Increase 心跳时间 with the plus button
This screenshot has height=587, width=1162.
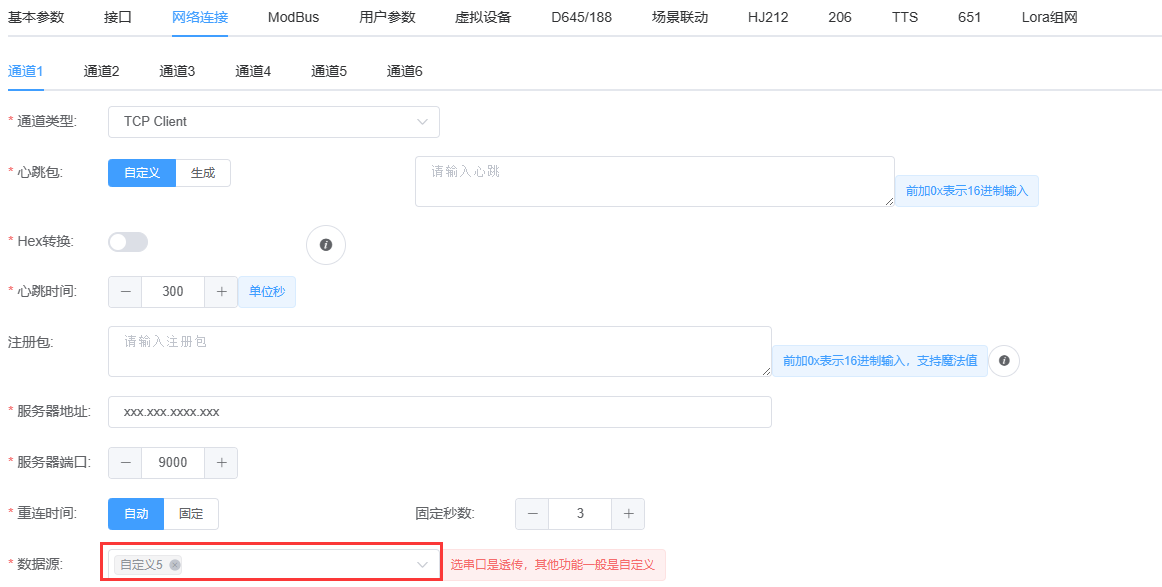coord(221,292)
